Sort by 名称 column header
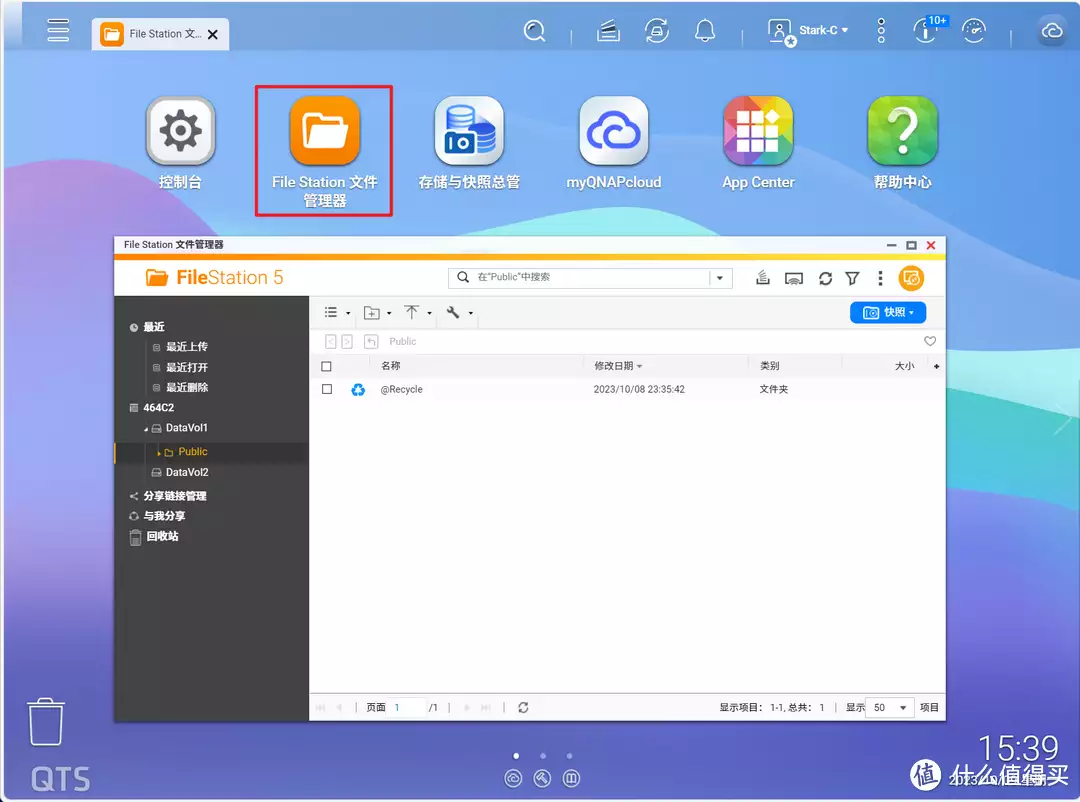 [391, 366]
